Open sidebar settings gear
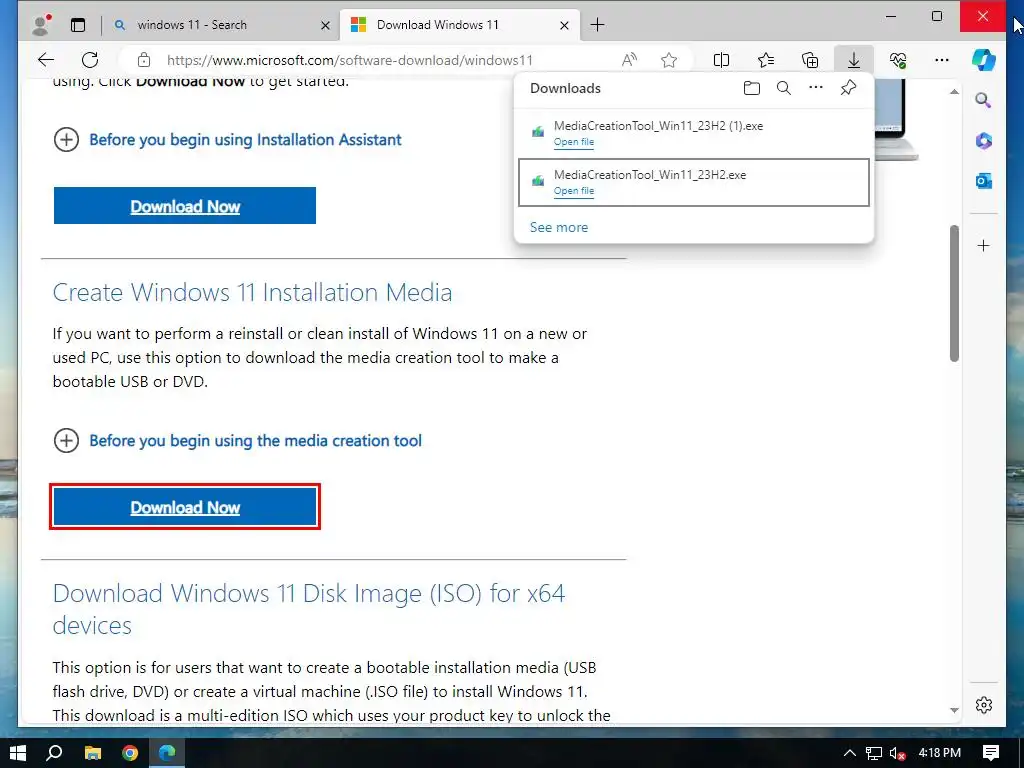Screen dimensions: 1024x768 point(984,705)
